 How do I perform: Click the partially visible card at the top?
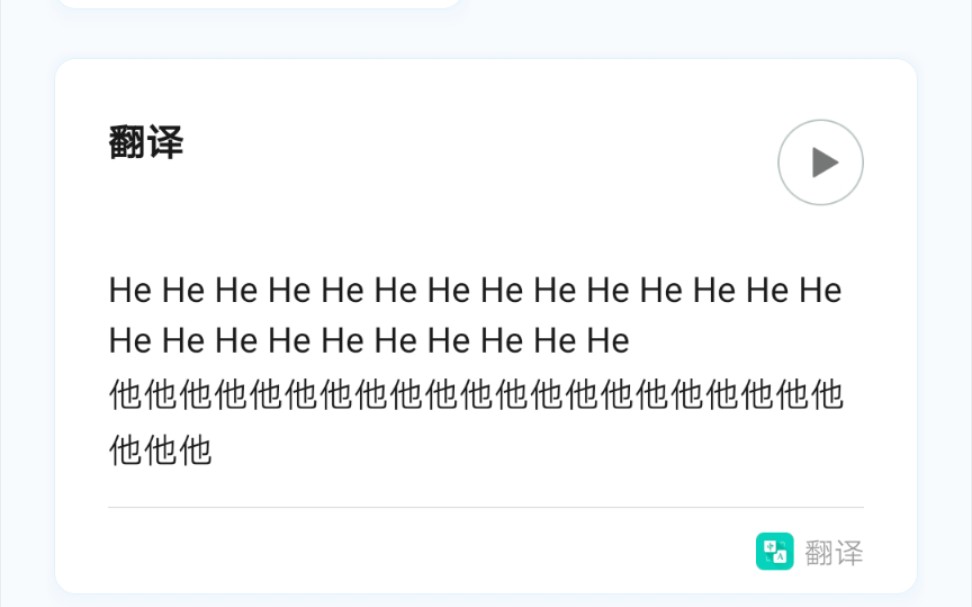tap(258, 3)
